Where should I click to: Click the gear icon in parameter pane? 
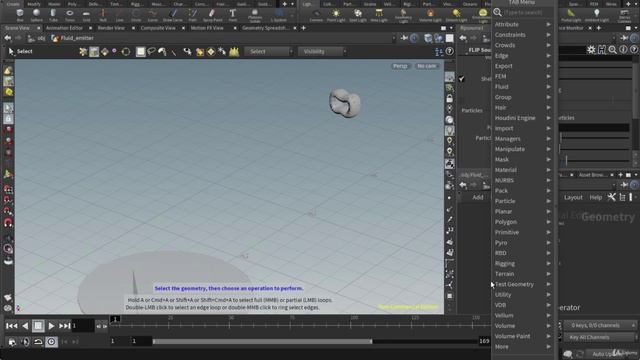591,50
